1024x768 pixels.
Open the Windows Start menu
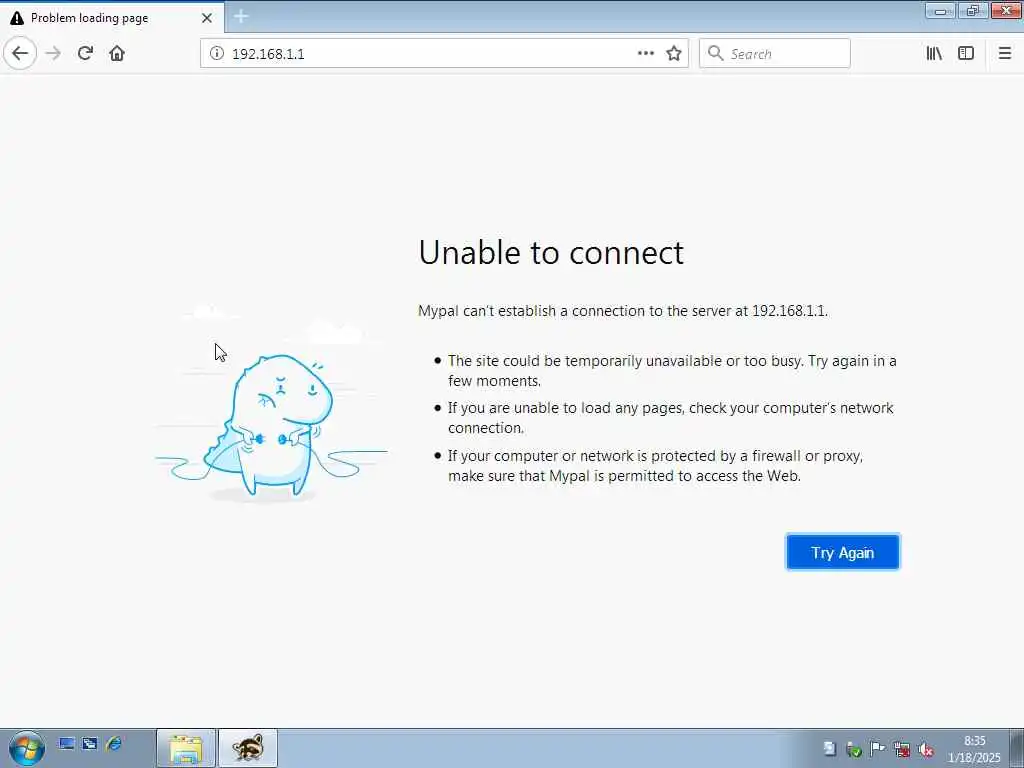click(26, 748)
